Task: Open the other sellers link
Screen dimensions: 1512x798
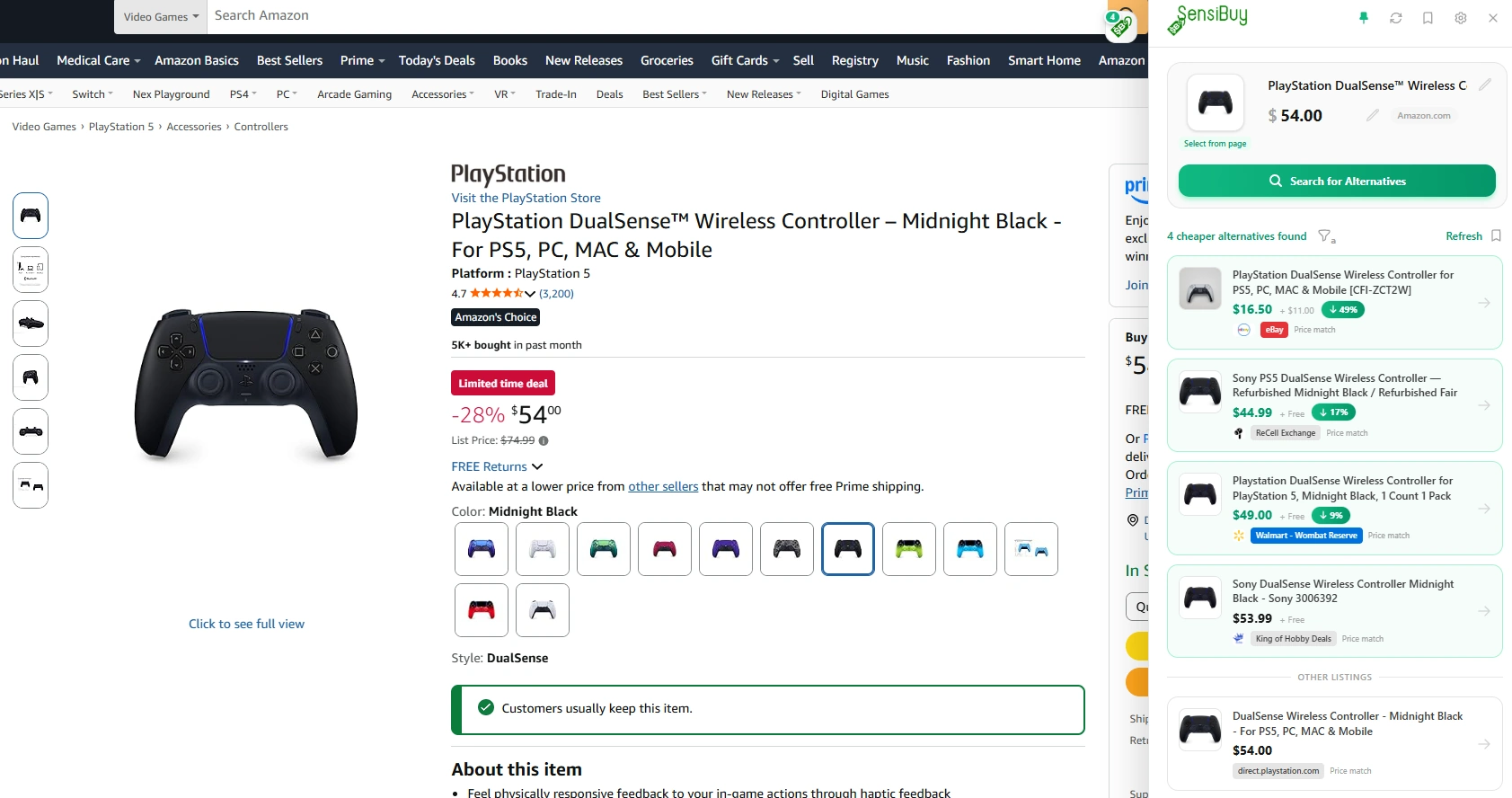Action: [663, 486]
